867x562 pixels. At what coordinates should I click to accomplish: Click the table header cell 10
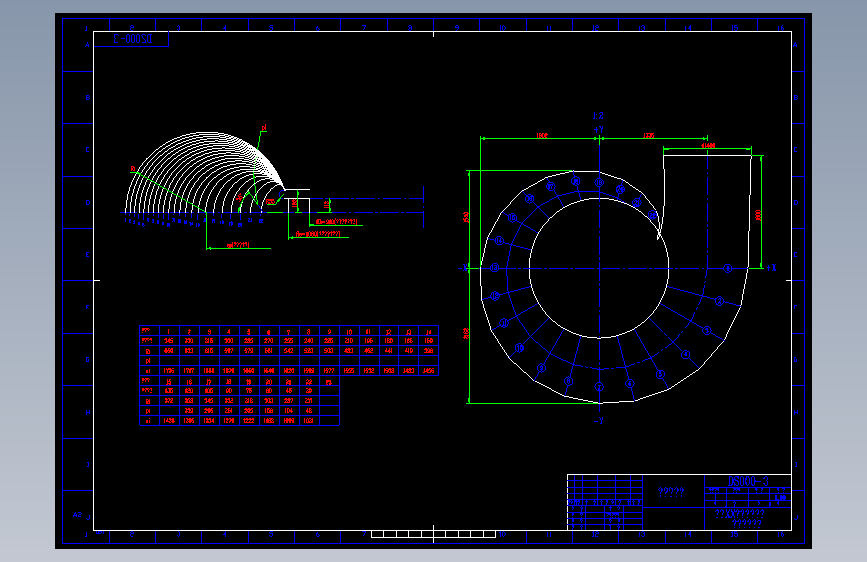point(349,332)
